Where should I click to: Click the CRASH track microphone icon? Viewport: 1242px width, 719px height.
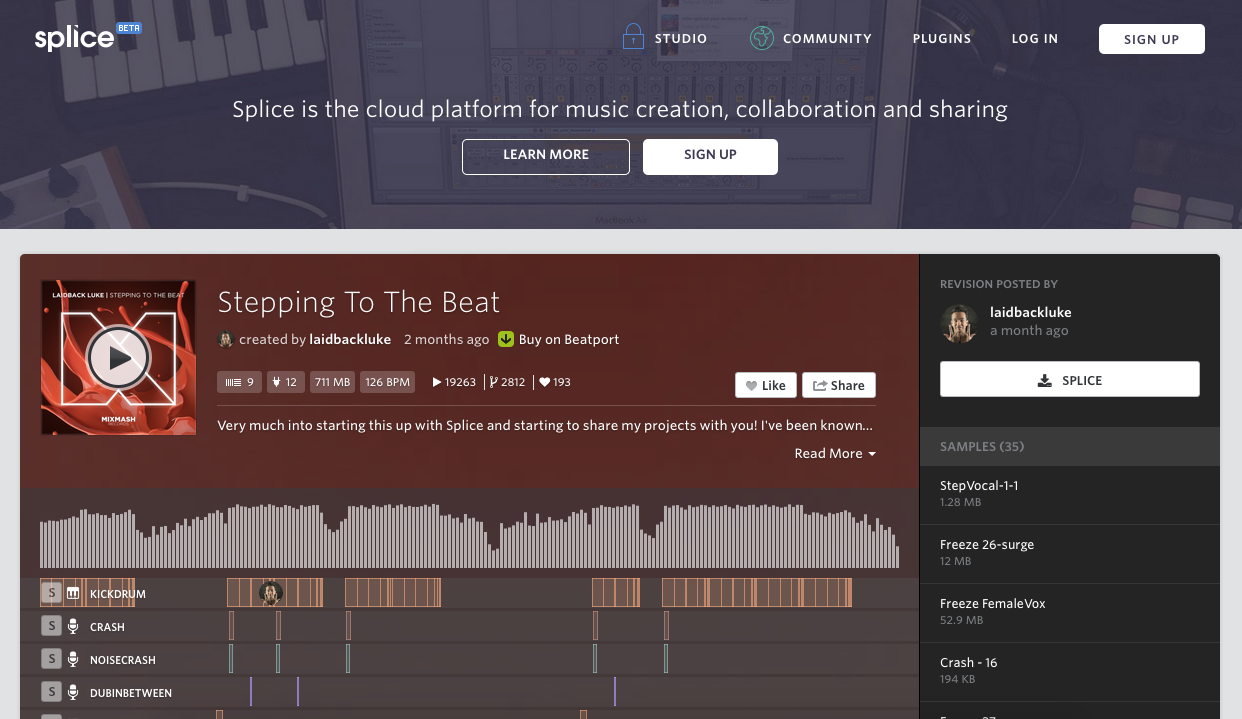(x=73, y=626)
